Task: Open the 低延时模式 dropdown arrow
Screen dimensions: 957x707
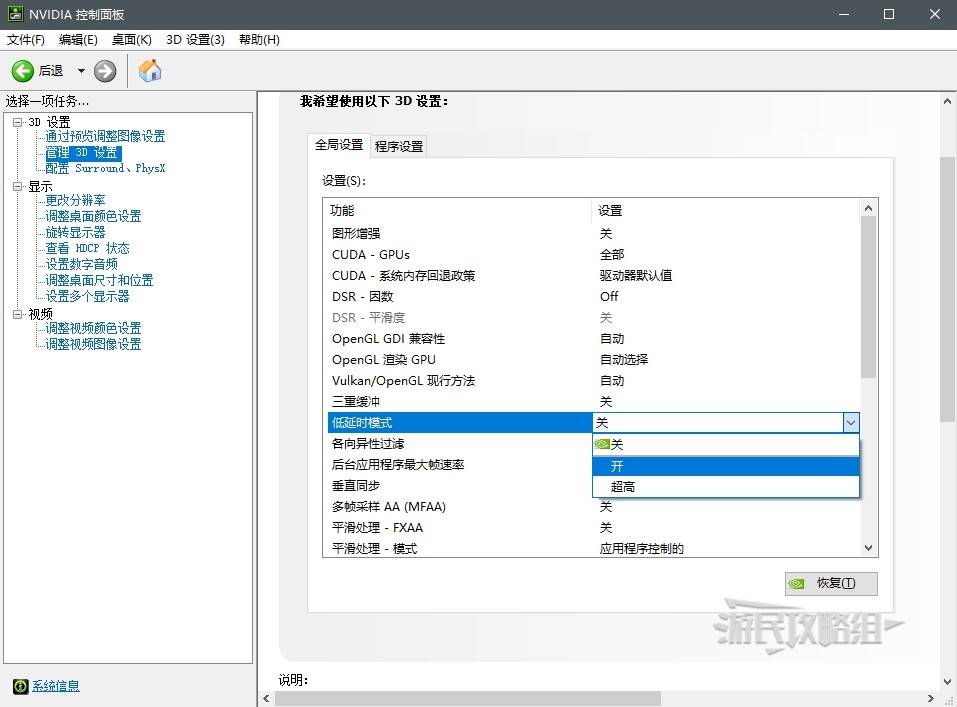Action: [x=850, y=423]
